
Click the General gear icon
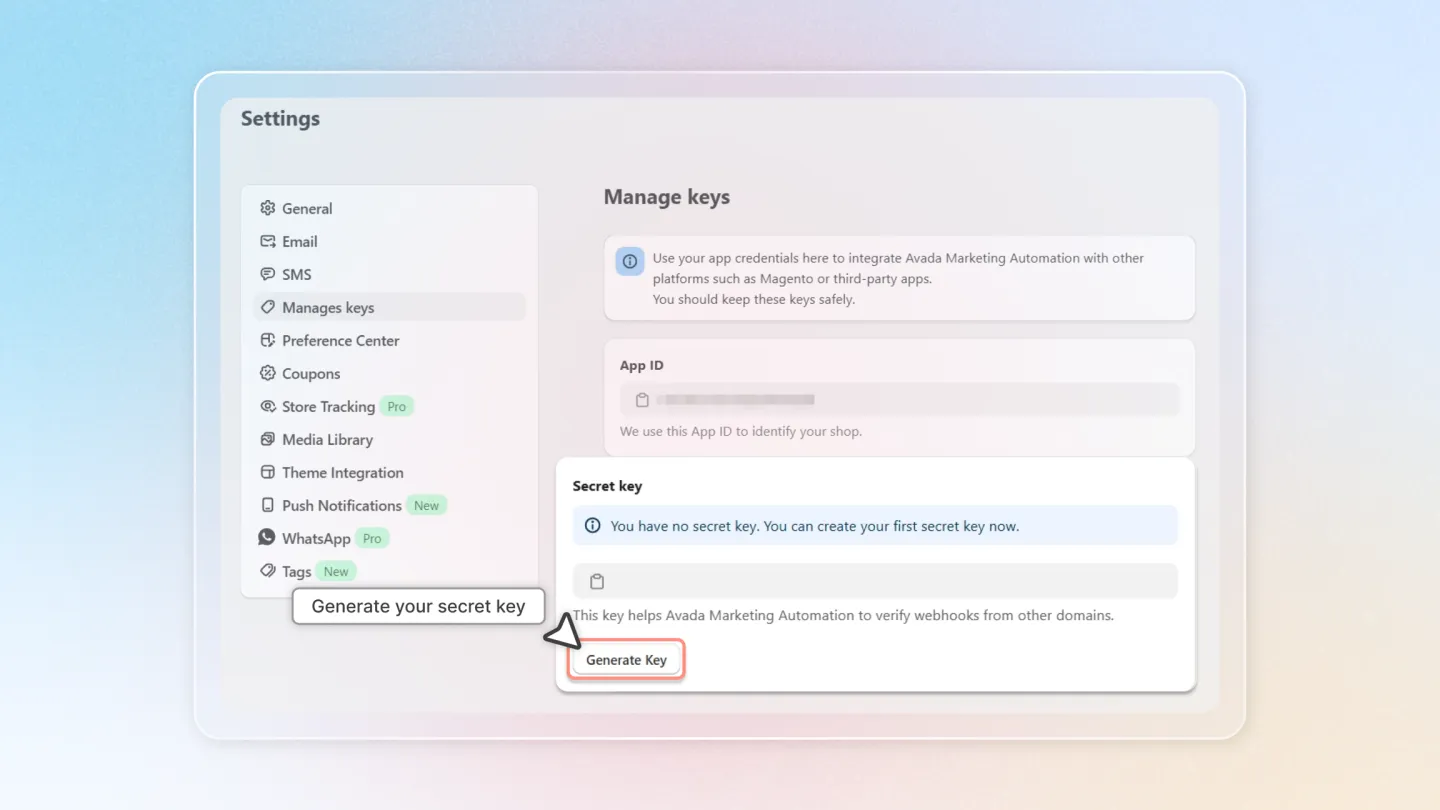click(x=267, y=208)
